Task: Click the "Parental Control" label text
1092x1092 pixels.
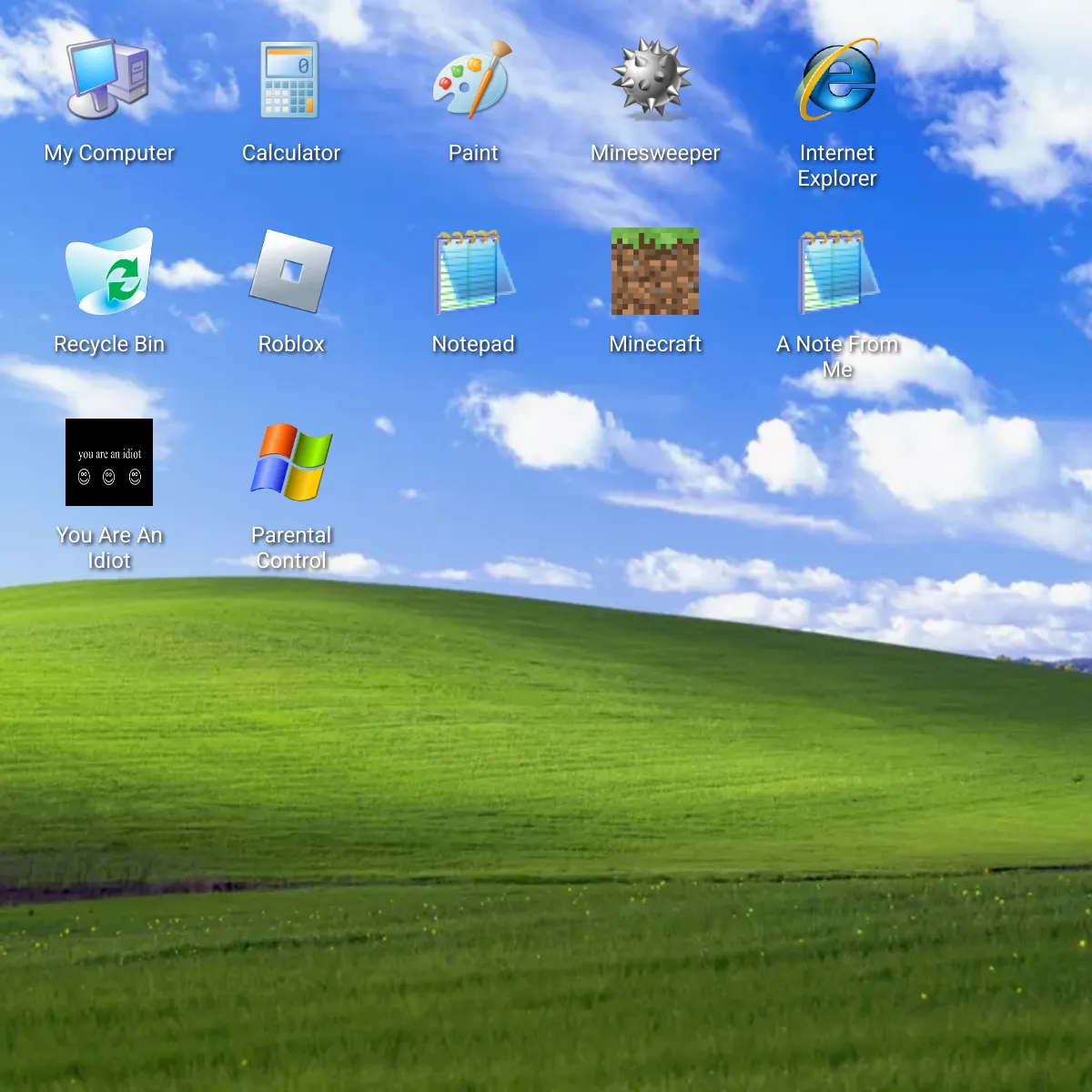Action: (x=291, y=548)
